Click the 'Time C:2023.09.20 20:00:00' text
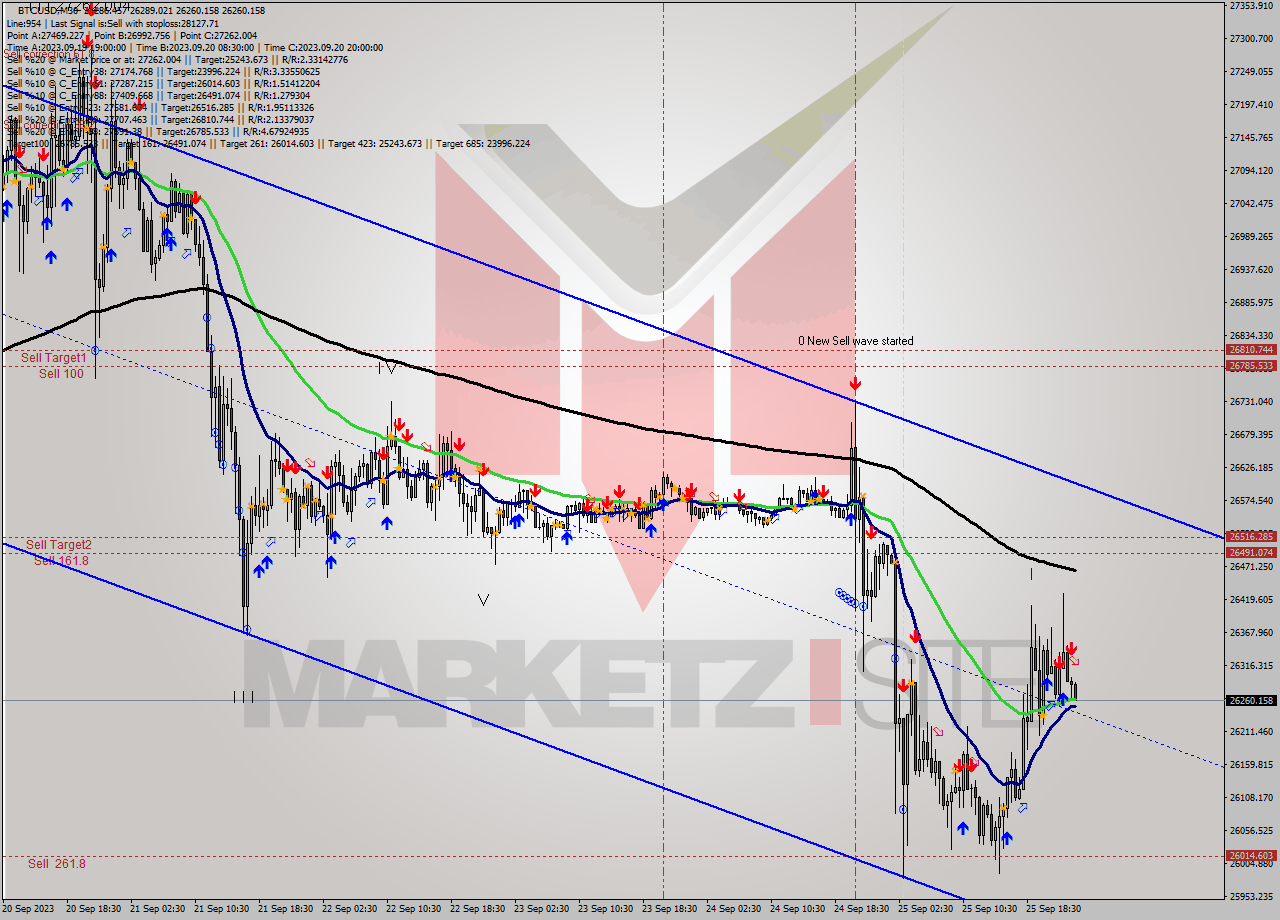This screenshot has width=1280, height=920. pyautogui.click(x=324, y=47)
